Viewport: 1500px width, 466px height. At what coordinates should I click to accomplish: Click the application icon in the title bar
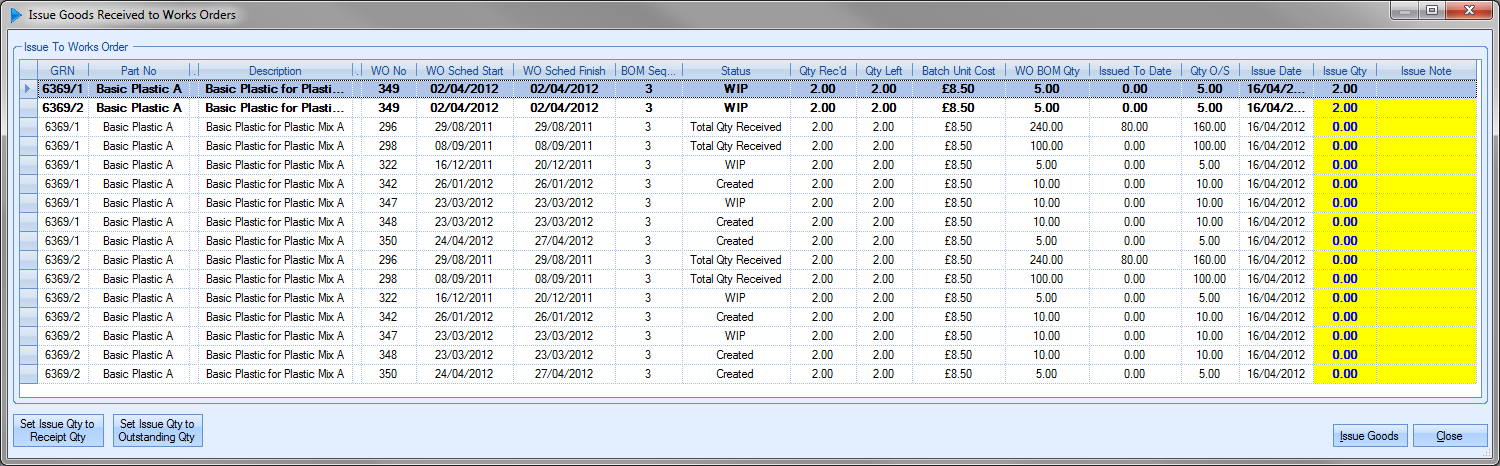point(15,14)
